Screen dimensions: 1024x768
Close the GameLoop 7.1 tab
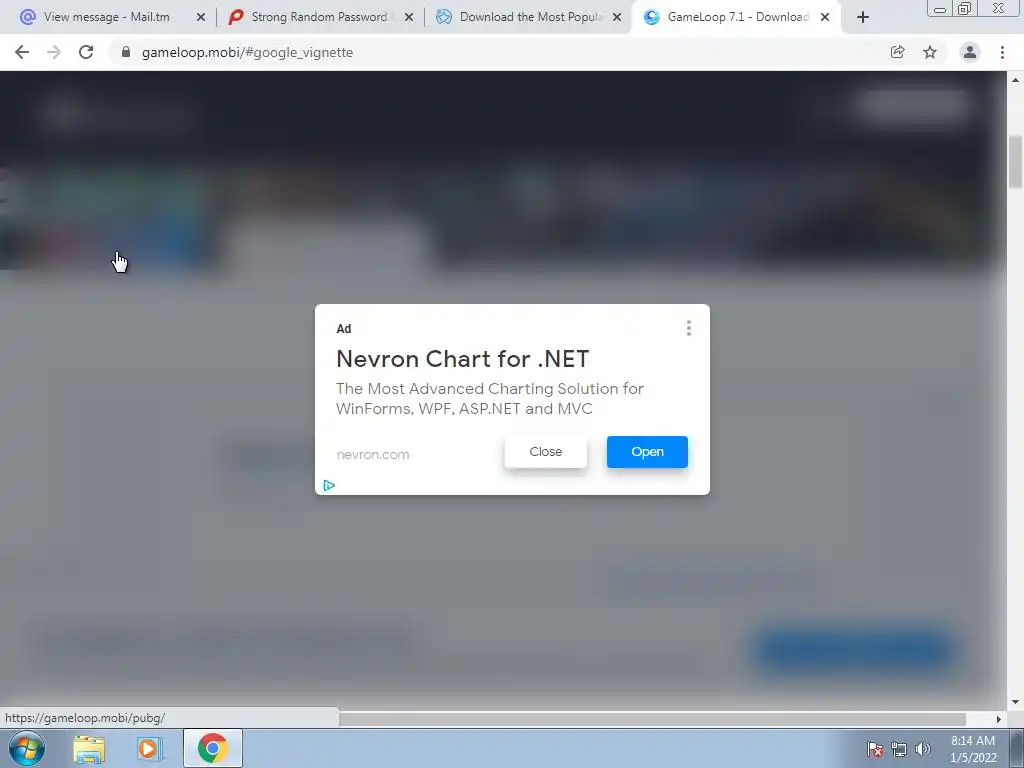[x=825, y=17]
